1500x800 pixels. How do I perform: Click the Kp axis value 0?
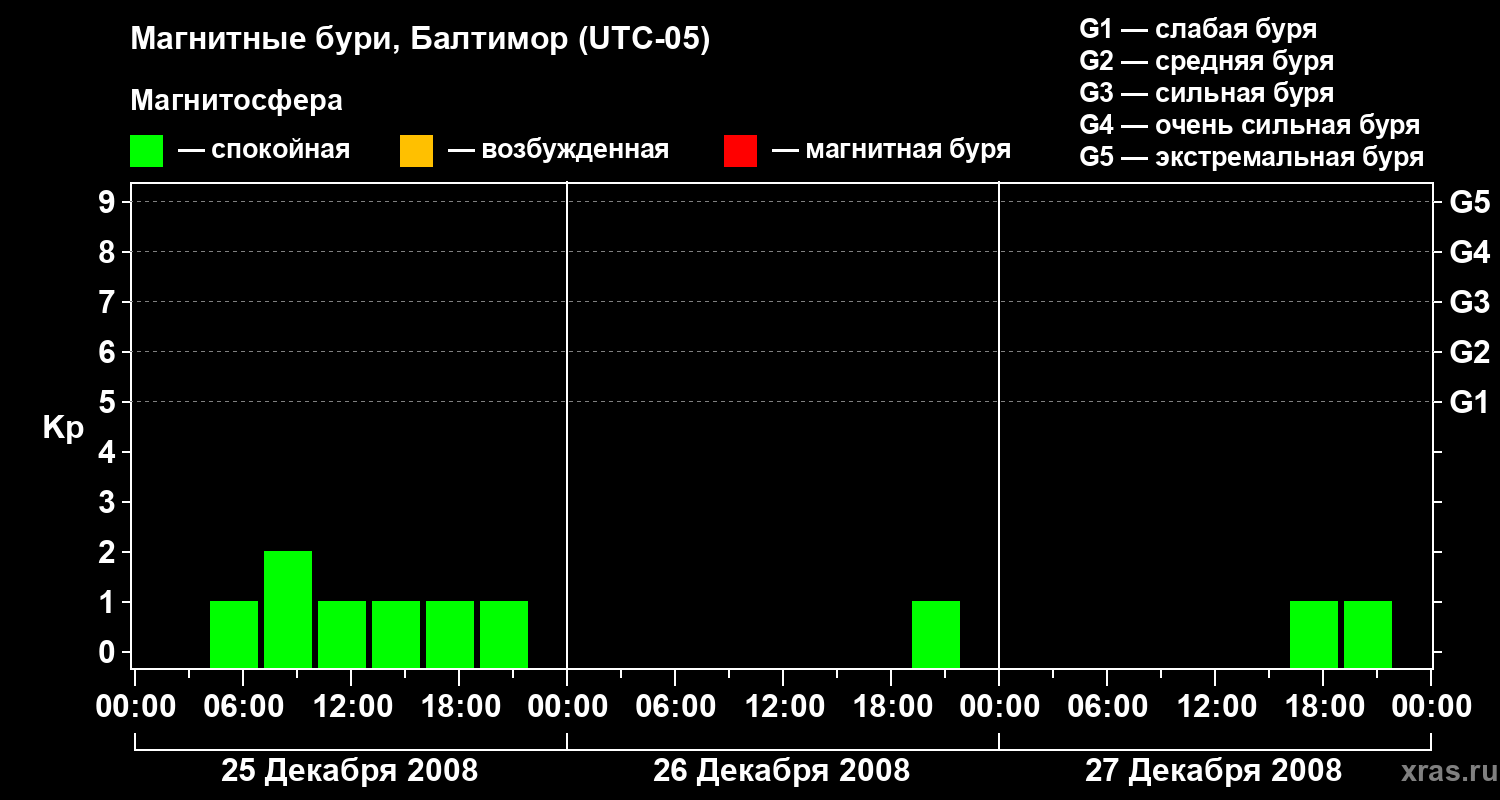click(109, 653)
